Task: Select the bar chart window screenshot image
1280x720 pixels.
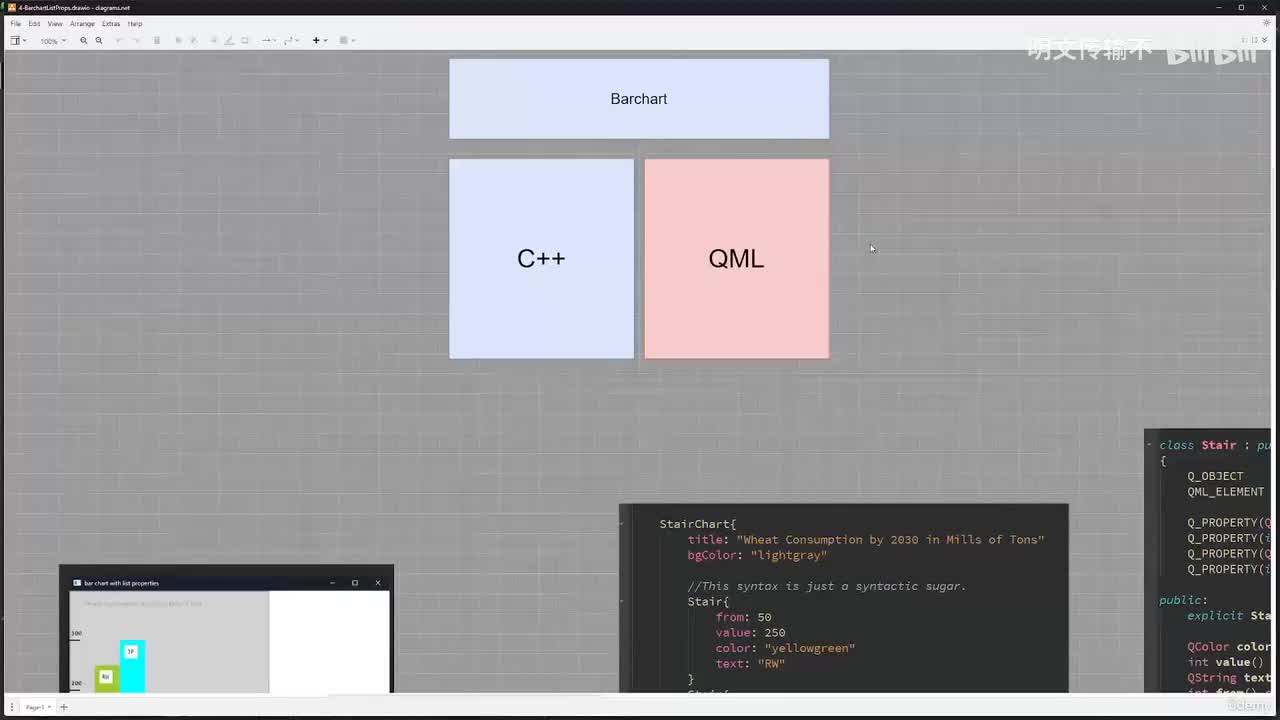Action: tap(226, 629)
